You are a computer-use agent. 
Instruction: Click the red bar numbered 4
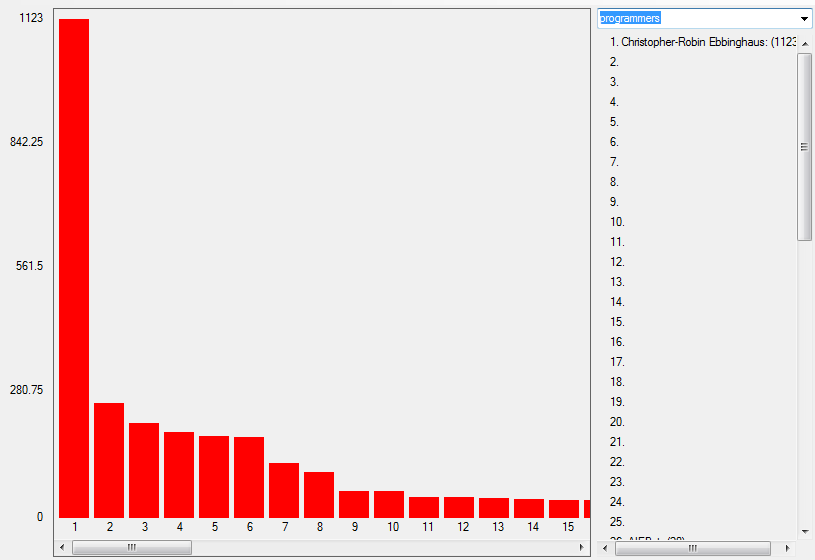pos(179,475)
